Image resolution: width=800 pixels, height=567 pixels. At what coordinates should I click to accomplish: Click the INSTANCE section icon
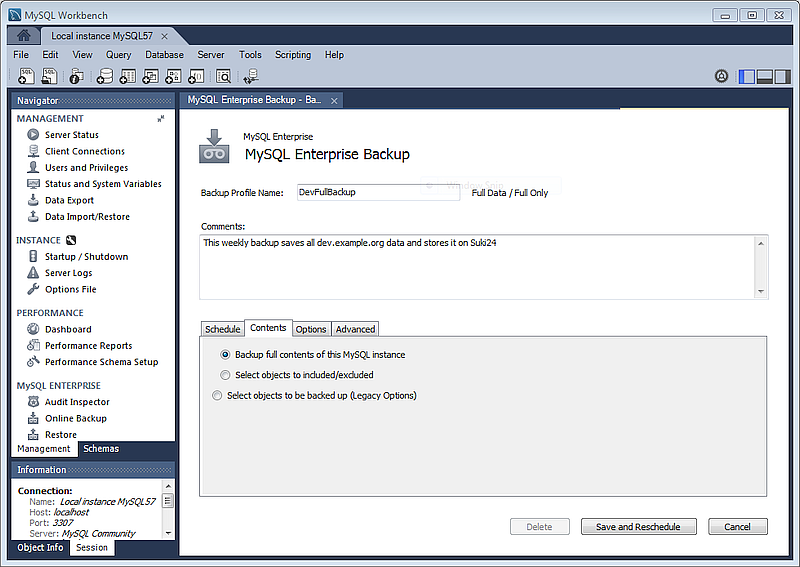tap(71, 240)
